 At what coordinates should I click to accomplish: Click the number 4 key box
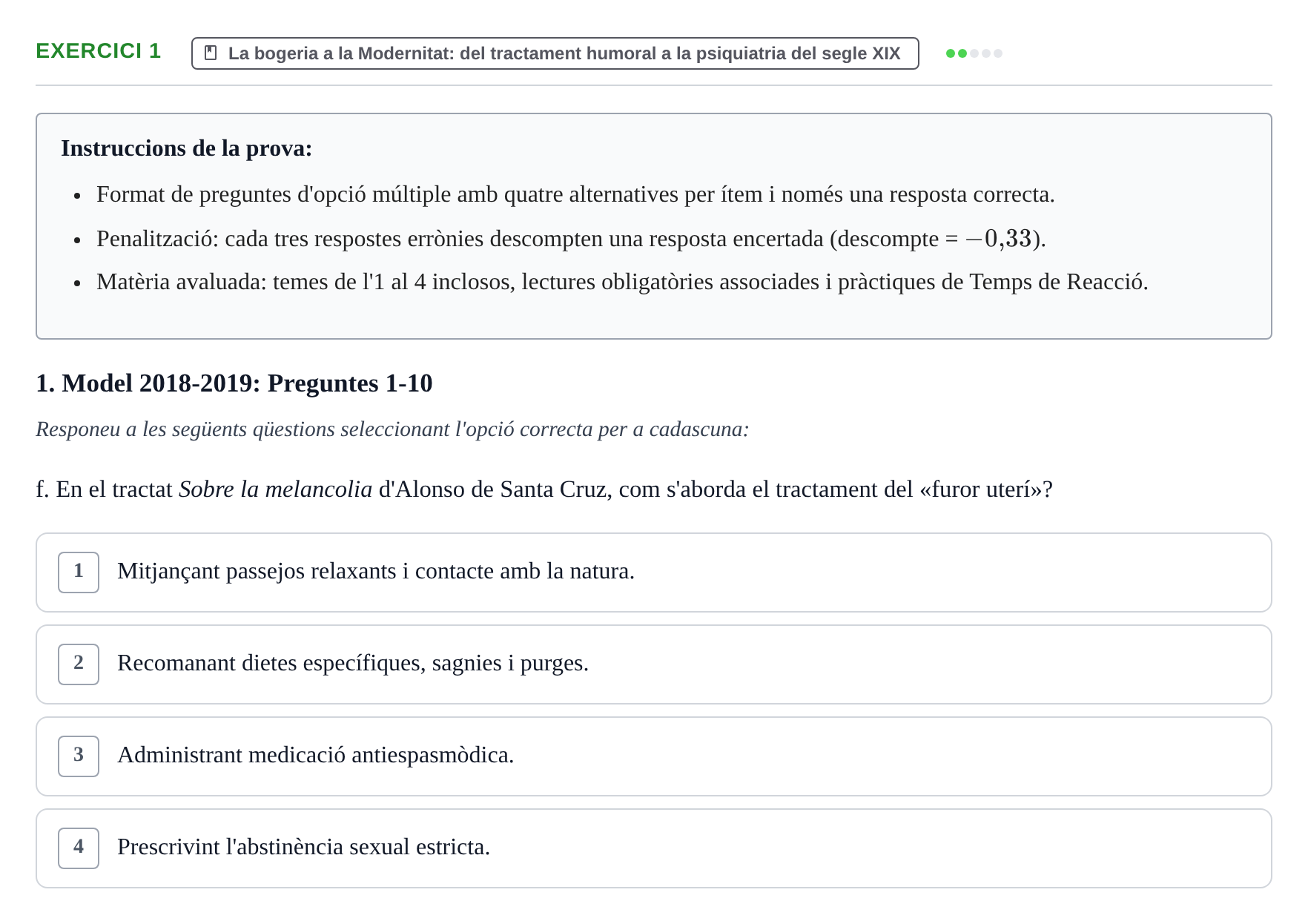(79, 848)
